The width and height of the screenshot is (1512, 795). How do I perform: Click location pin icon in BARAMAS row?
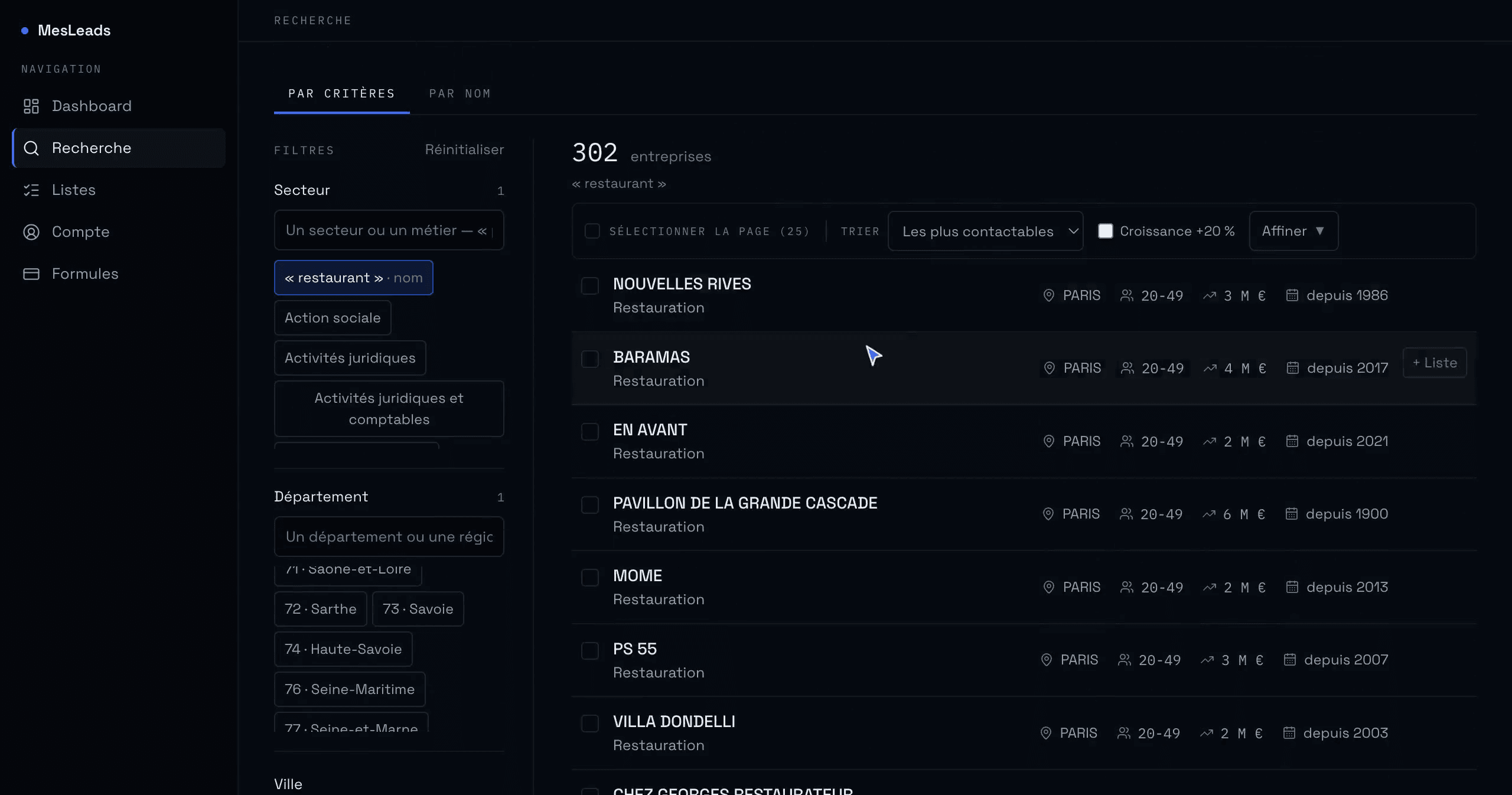pos(1050,368)
